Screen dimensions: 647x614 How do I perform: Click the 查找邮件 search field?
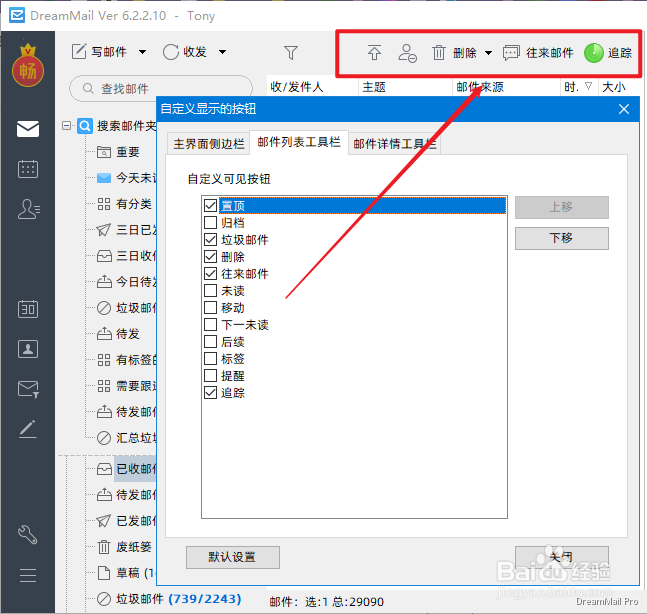click(161, 88)
